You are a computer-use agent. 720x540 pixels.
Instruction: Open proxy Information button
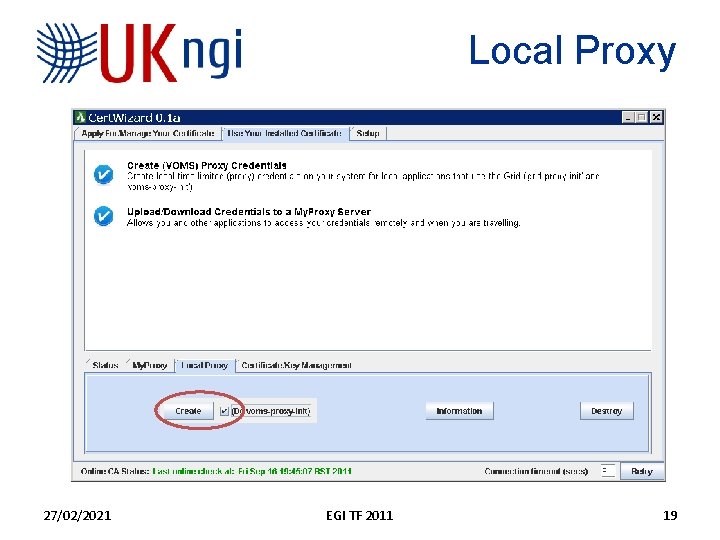(x=459, y=411)
